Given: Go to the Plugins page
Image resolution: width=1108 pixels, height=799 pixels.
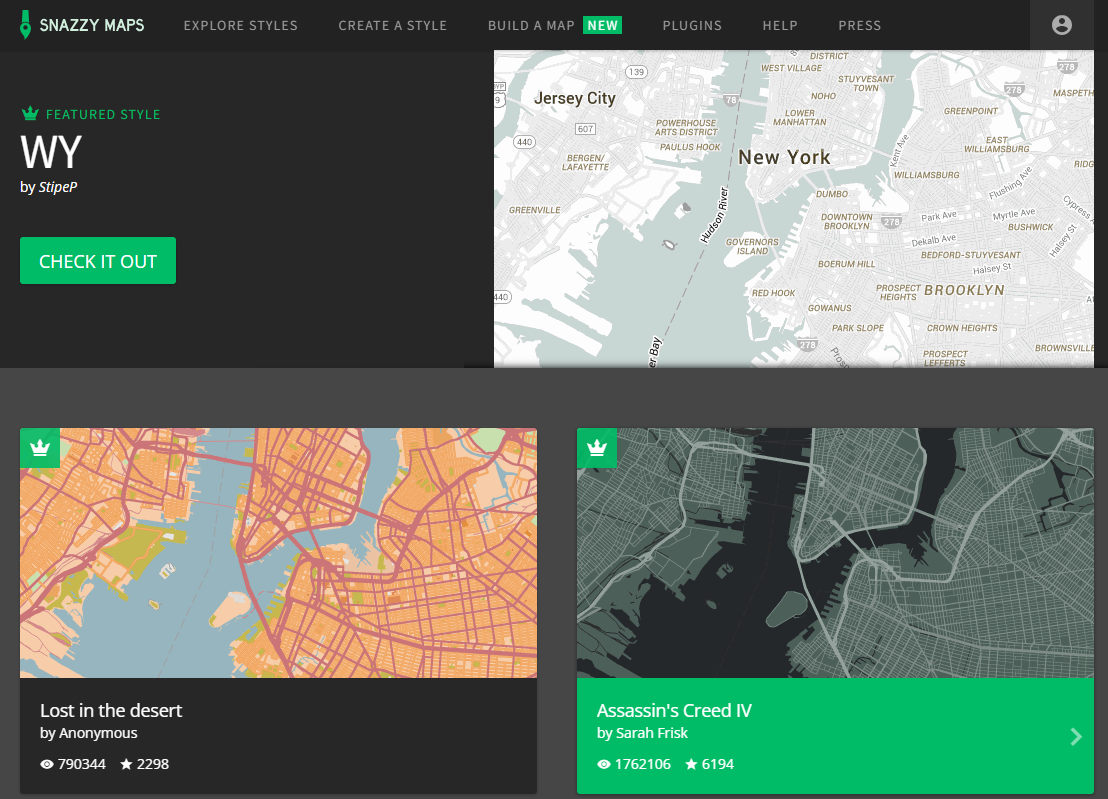Looking at the screenshot, I should tap(692, 25).
